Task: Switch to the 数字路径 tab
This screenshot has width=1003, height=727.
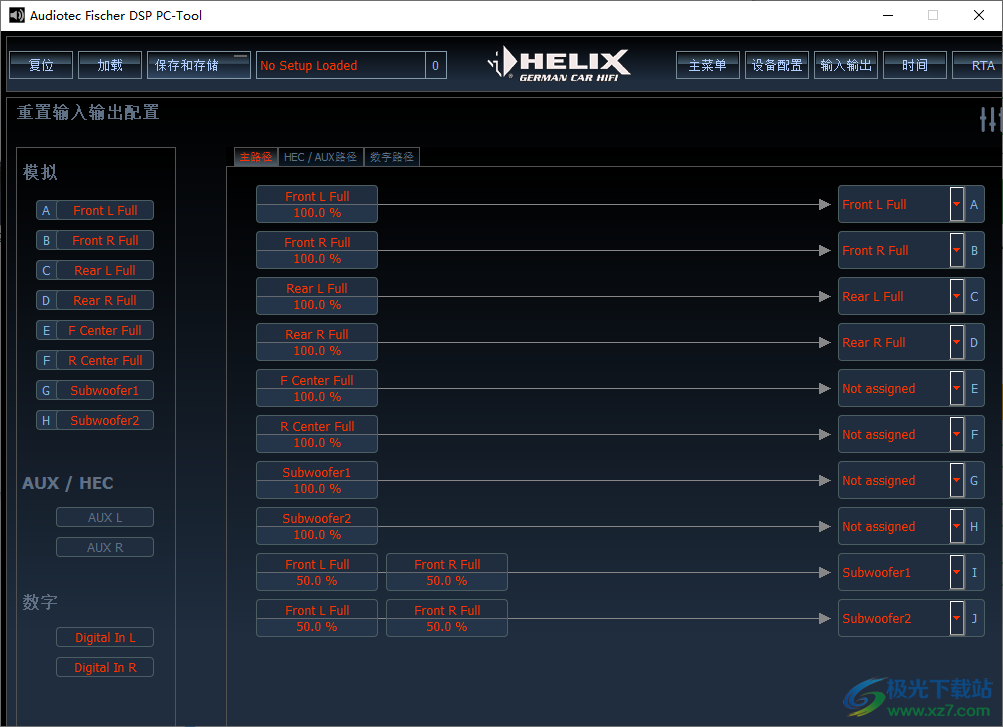Action: tap(392, 157)
